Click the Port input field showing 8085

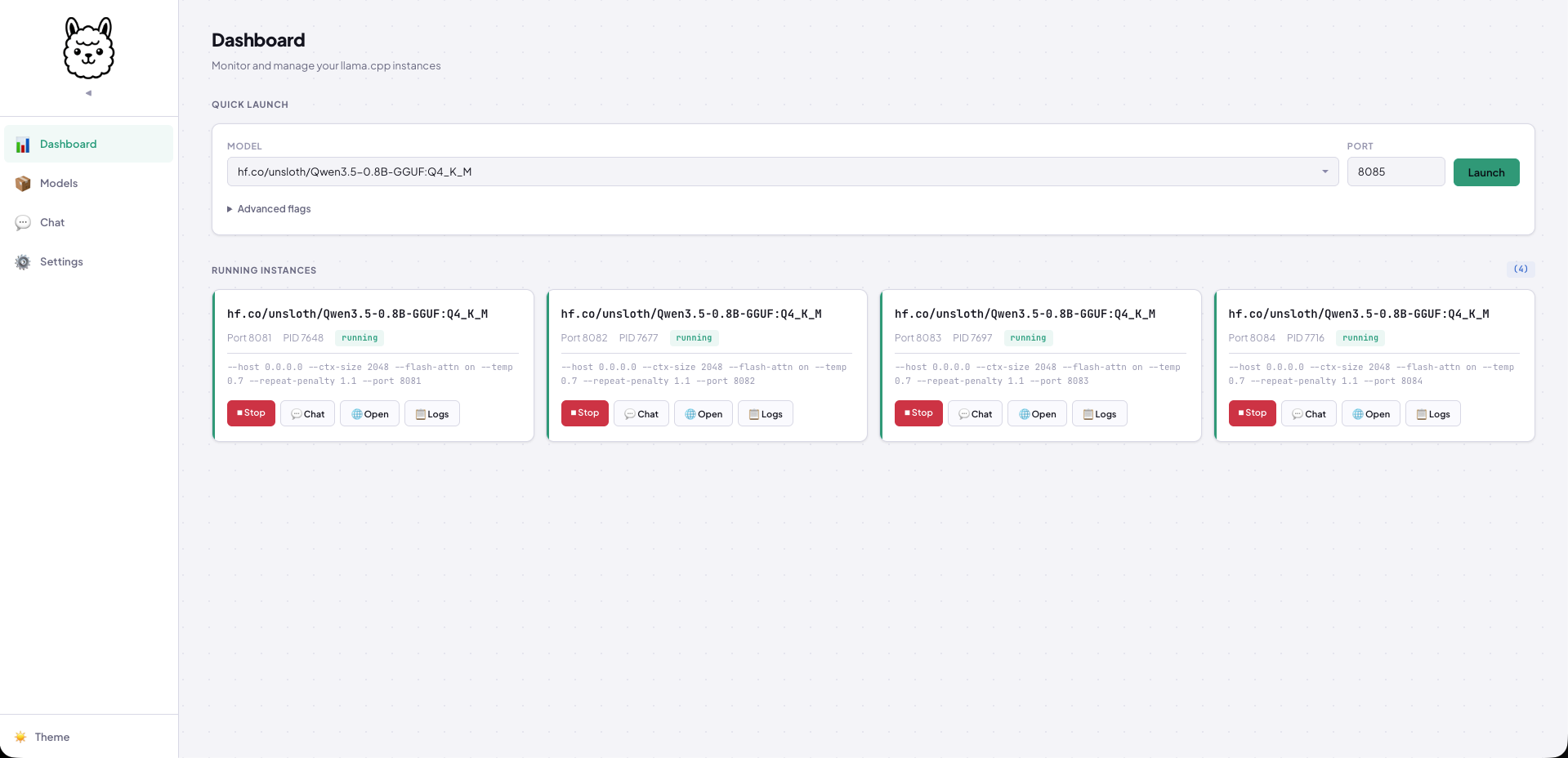[x=1396, y=172]
